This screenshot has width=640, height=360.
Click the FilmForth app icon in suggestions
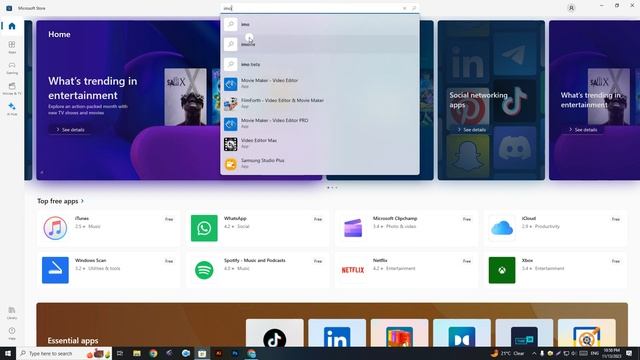pos(231,104)
